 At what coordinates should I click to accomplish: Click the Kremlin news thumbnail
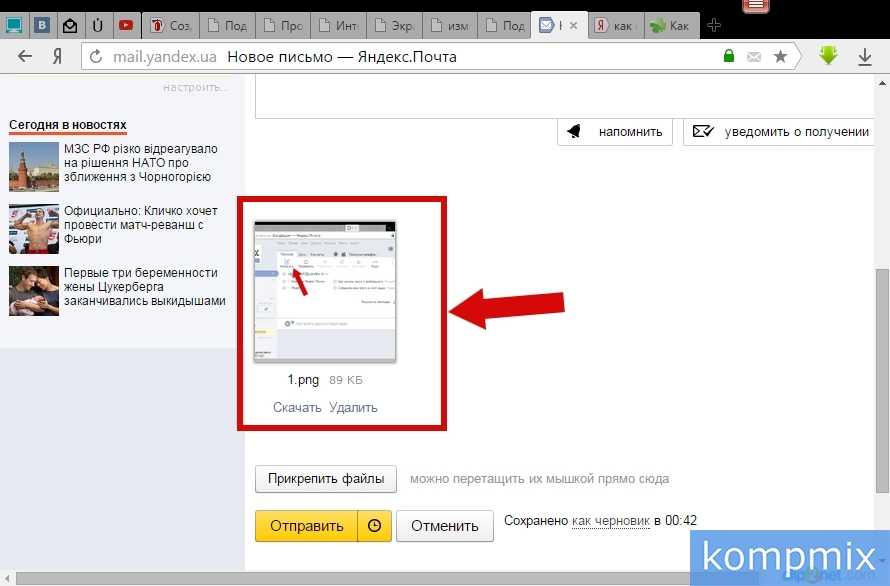pos(34,167)
